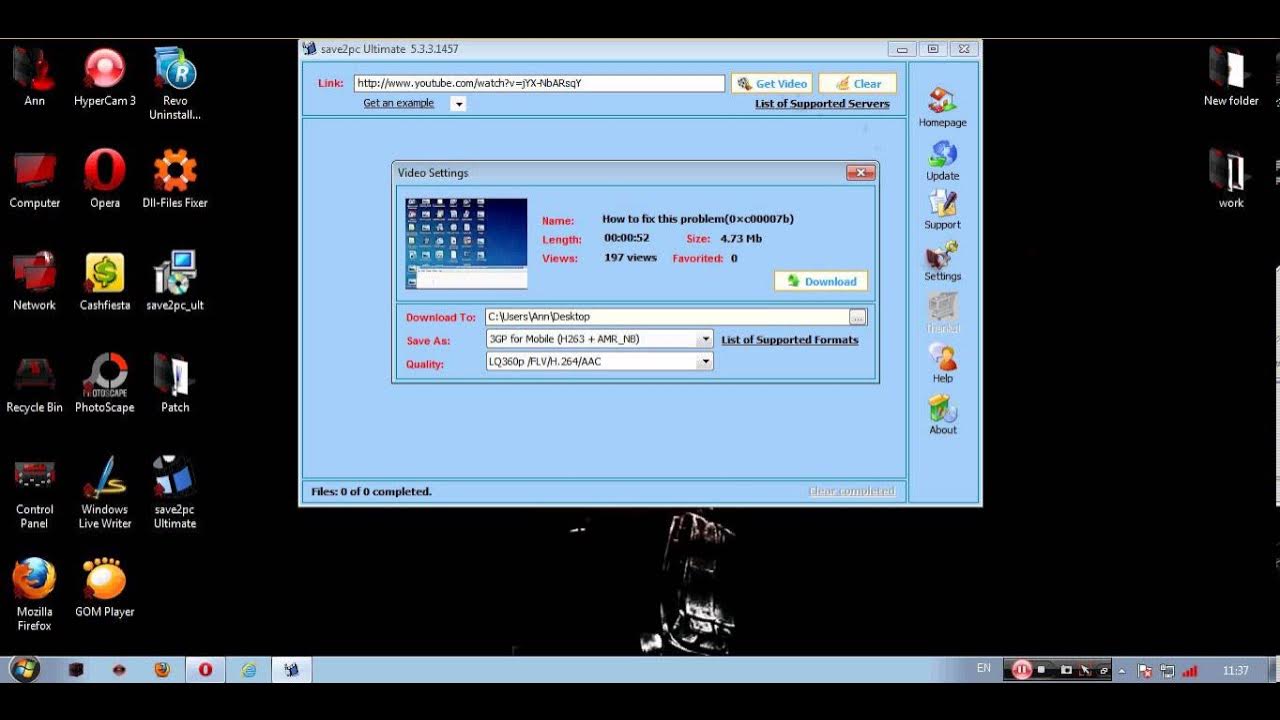Click the Download button in Video Settings
The height and width of the screenshot is (720, 1280).
click(x=821, y=281)
